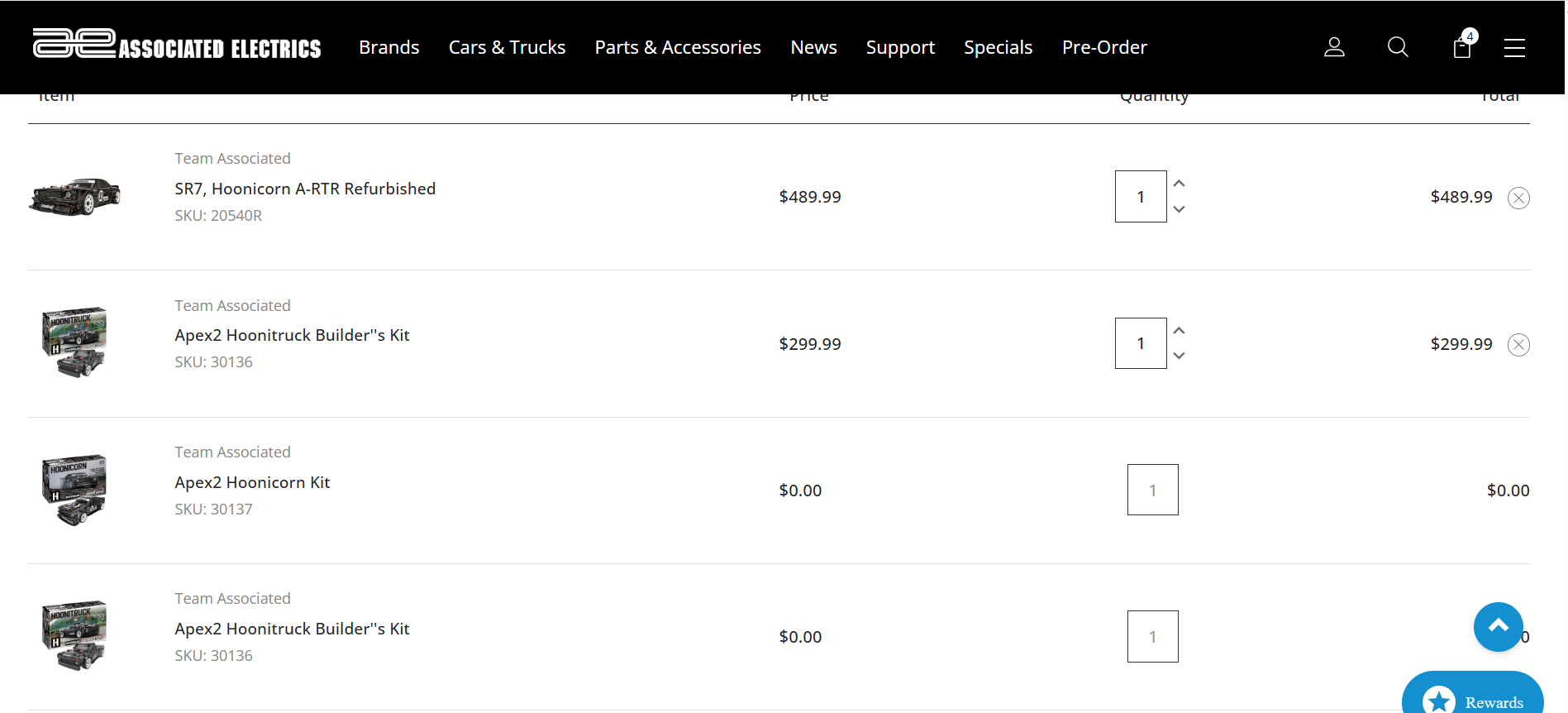Open the Cars & Trucks menu
The height and width of the screenshot is (713, 1568).
point(507,47)
